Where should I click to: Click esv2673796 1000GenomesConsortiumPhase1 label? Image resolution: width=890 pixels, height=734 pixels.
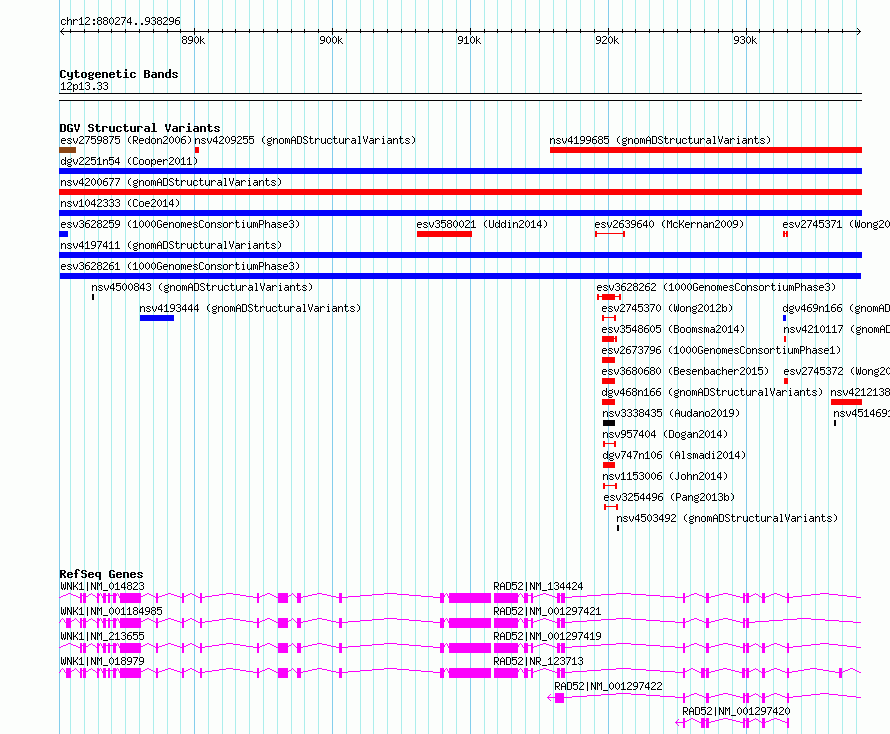tap(721, 350)
